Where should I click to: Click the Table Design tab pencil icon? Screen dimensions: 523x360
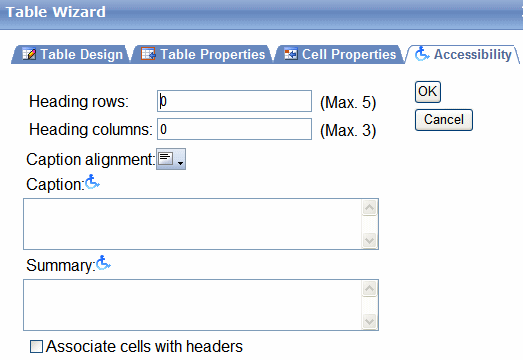[x=29, y=54]
